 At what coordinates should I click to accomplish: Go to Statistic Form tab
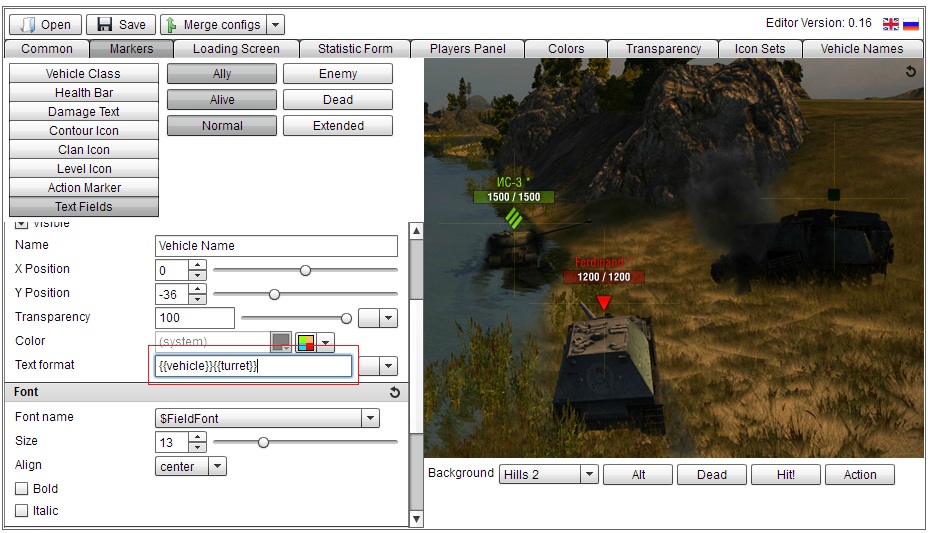click(355, 49)
